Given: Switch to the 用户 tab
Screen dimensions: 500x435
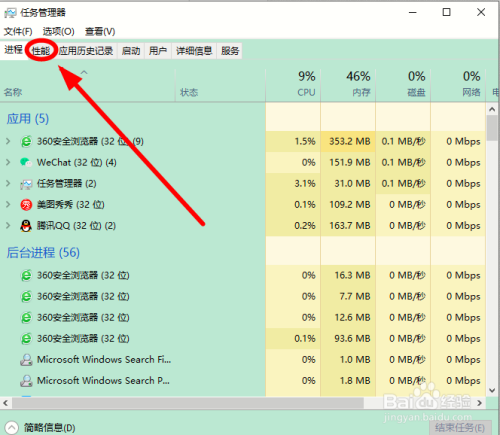Looking at the screenshot, I should (x=158, y=51).
